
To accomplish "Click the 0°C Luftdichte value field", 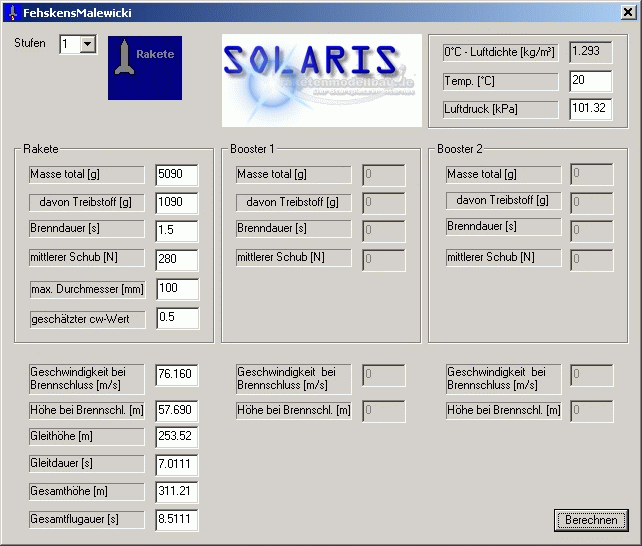I will pyautogui.click(x=590, y=52).
